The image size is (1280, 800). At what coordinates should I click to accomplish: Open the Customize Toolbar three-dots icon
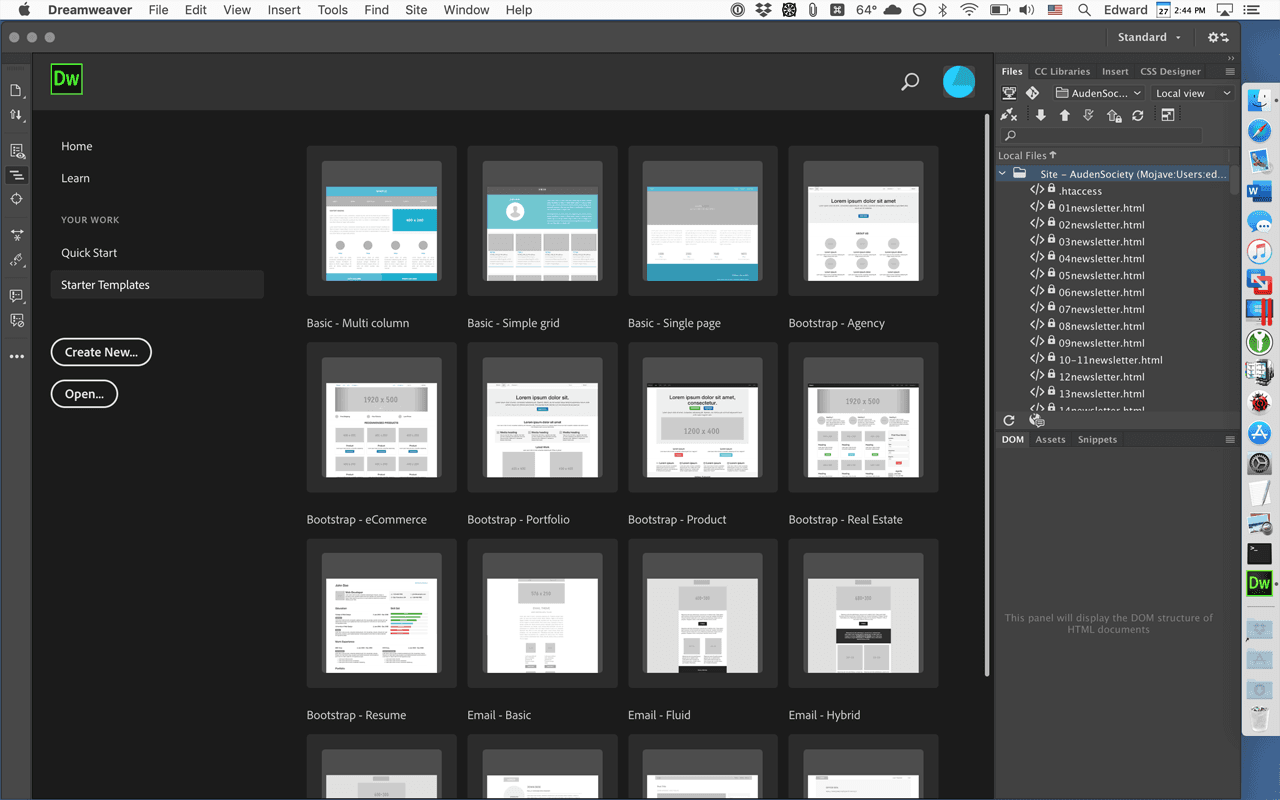coord(16,356)
